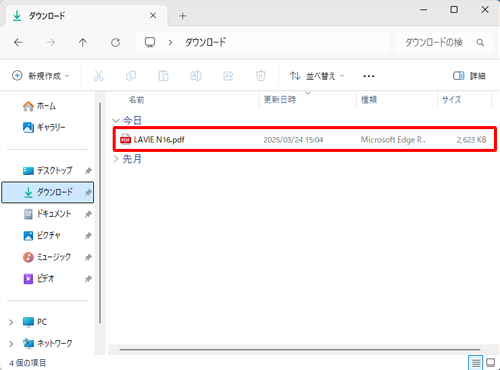Screen dimensions: 500x370
Task: Open the 並べ替え sort dropdown
Action: click(317, 76)
